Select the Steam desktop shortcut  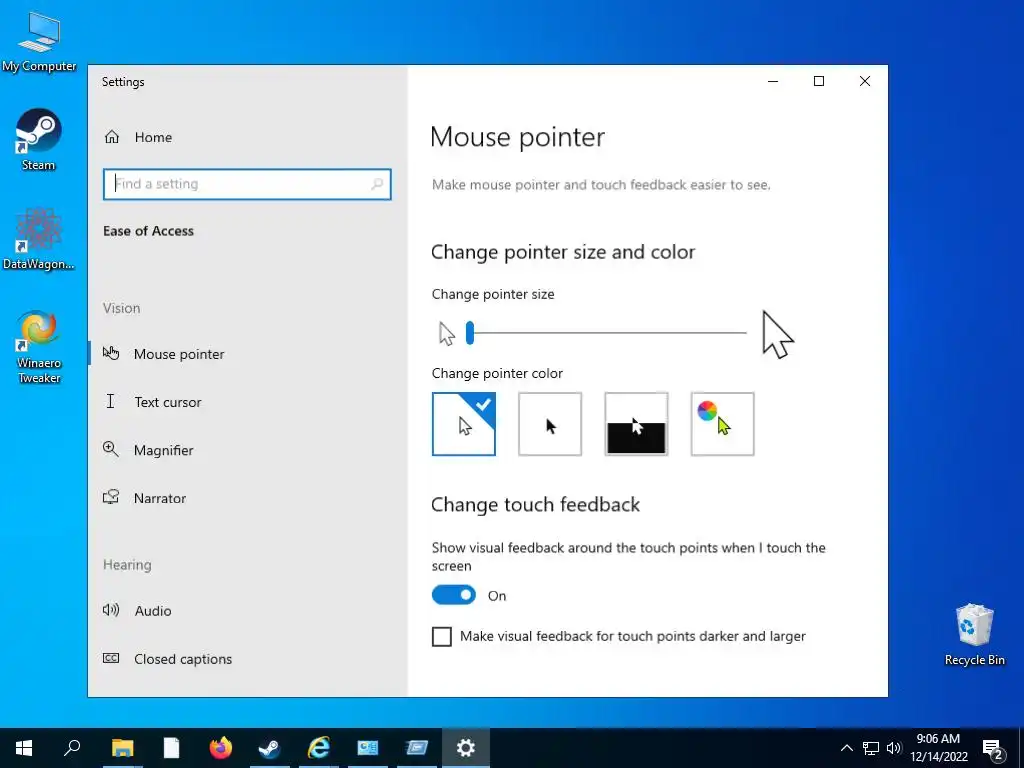[x=39, y=140]
